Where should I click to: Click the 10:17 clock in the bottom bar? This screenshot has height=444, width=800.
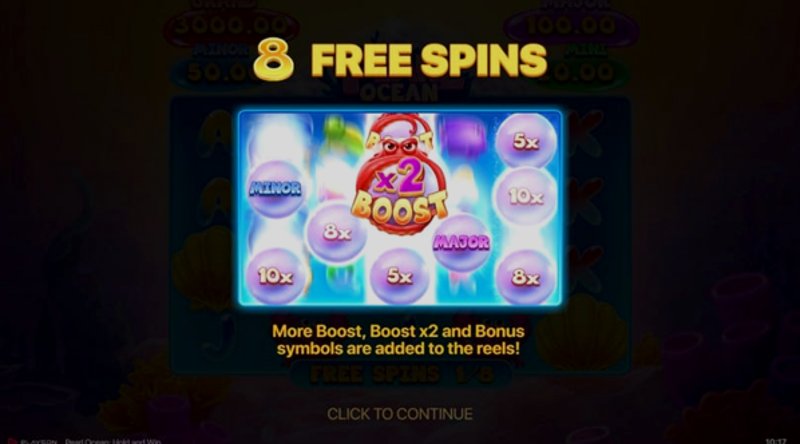click(776, 441)
